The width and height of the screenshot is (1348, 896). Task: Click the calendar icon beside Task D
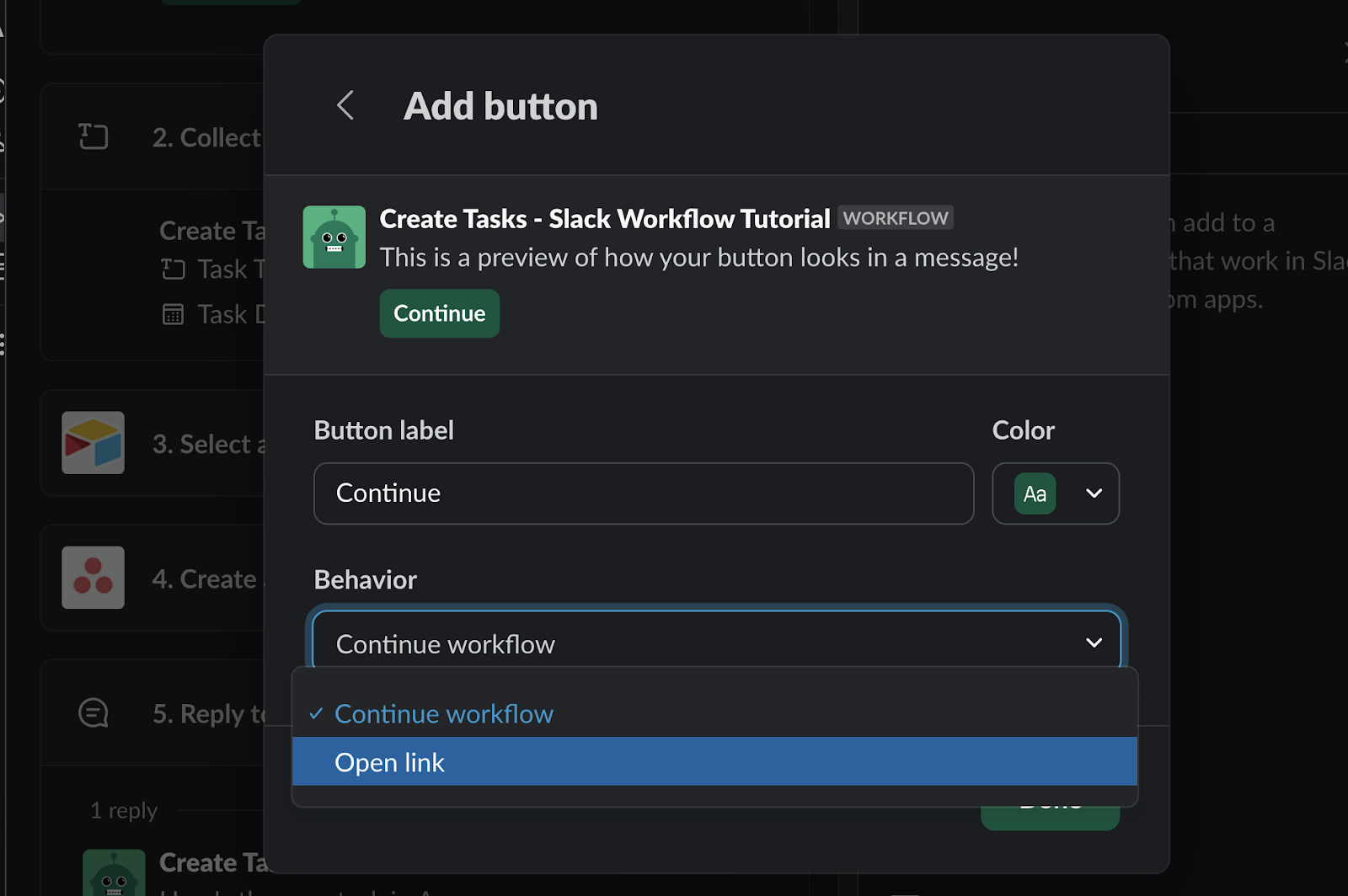(173, 315)
